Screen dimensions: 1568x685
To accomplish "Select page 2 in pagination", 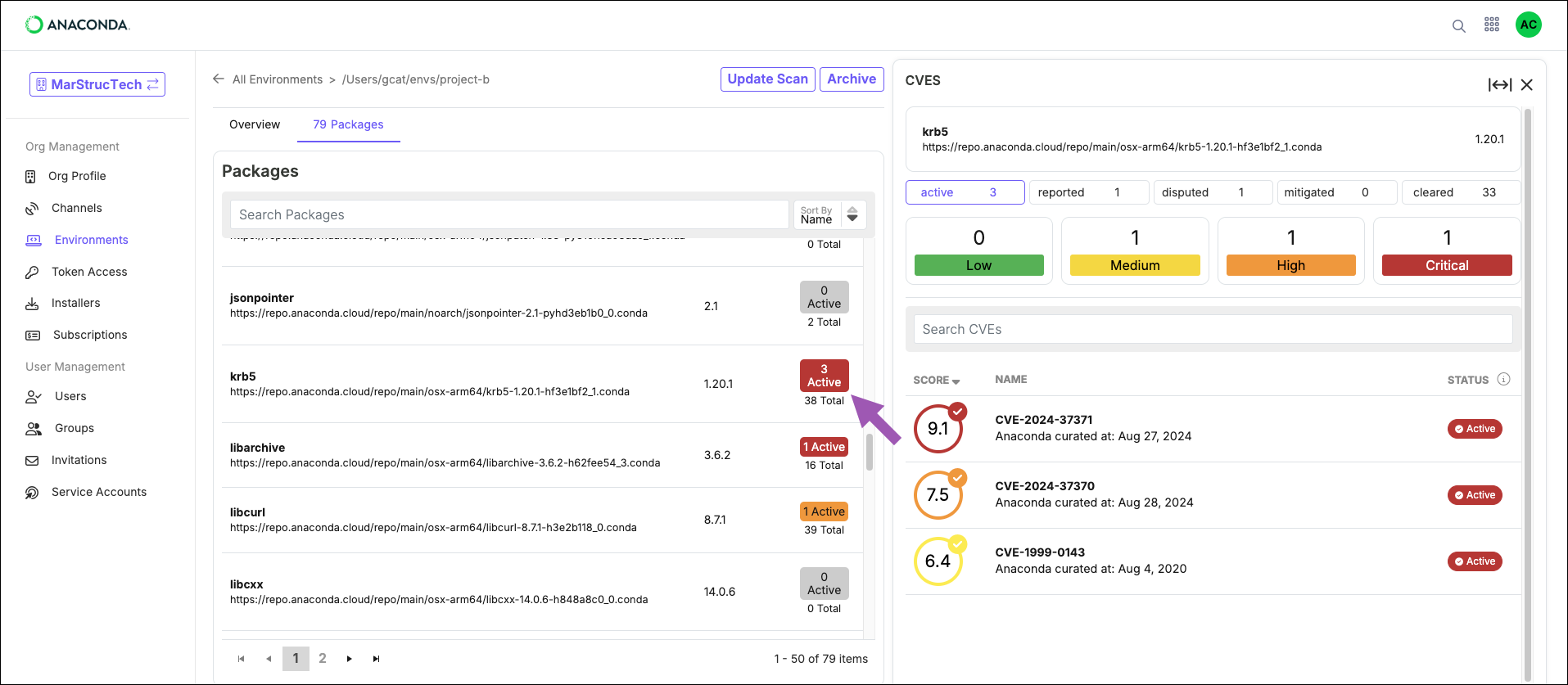I will [323, 659].
